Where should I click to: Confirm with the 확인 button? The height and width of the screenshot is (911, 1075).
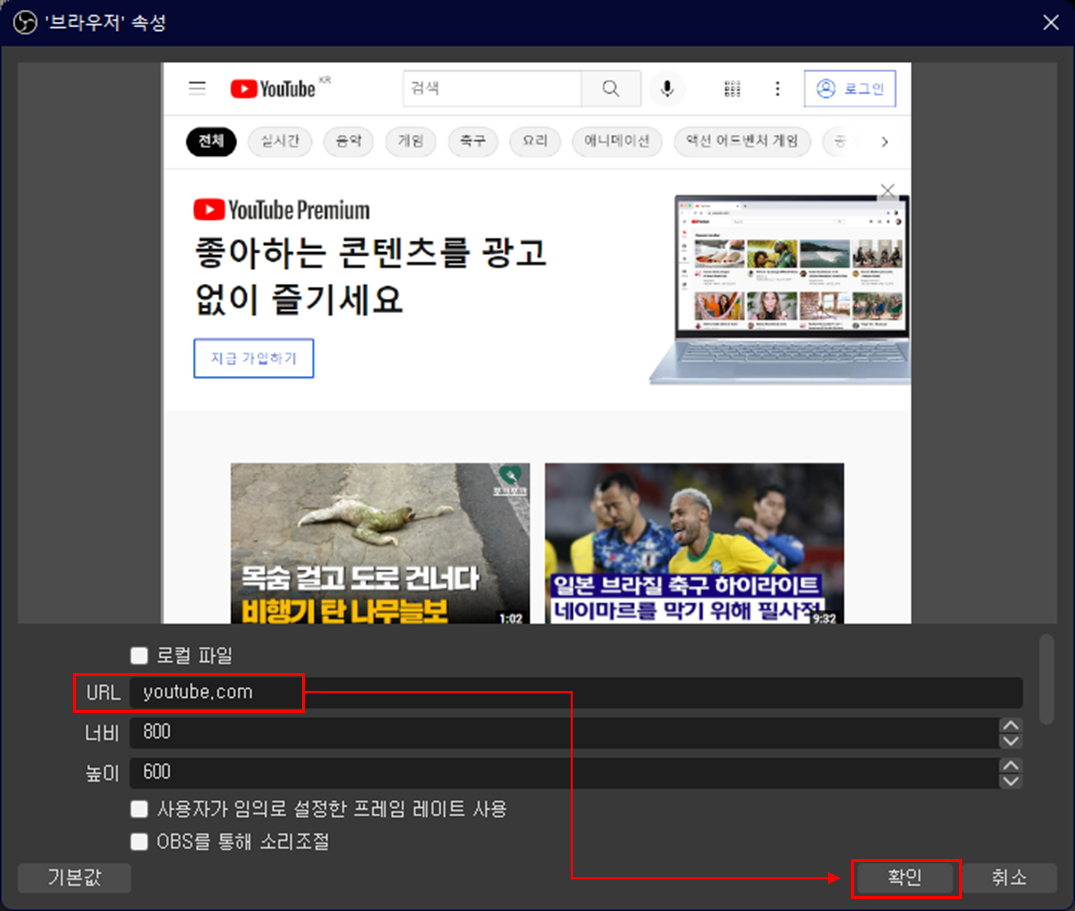pos(905,877)
